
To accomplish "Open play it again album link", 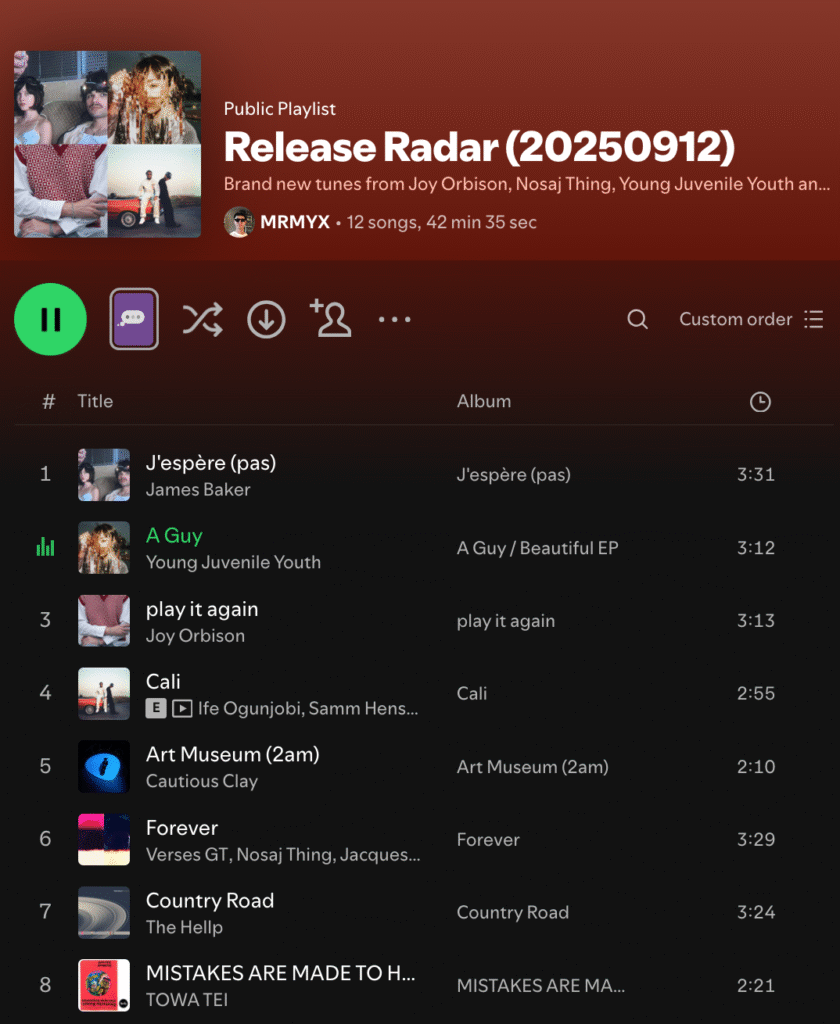I will pyautogui.click(x=506, y=621).
